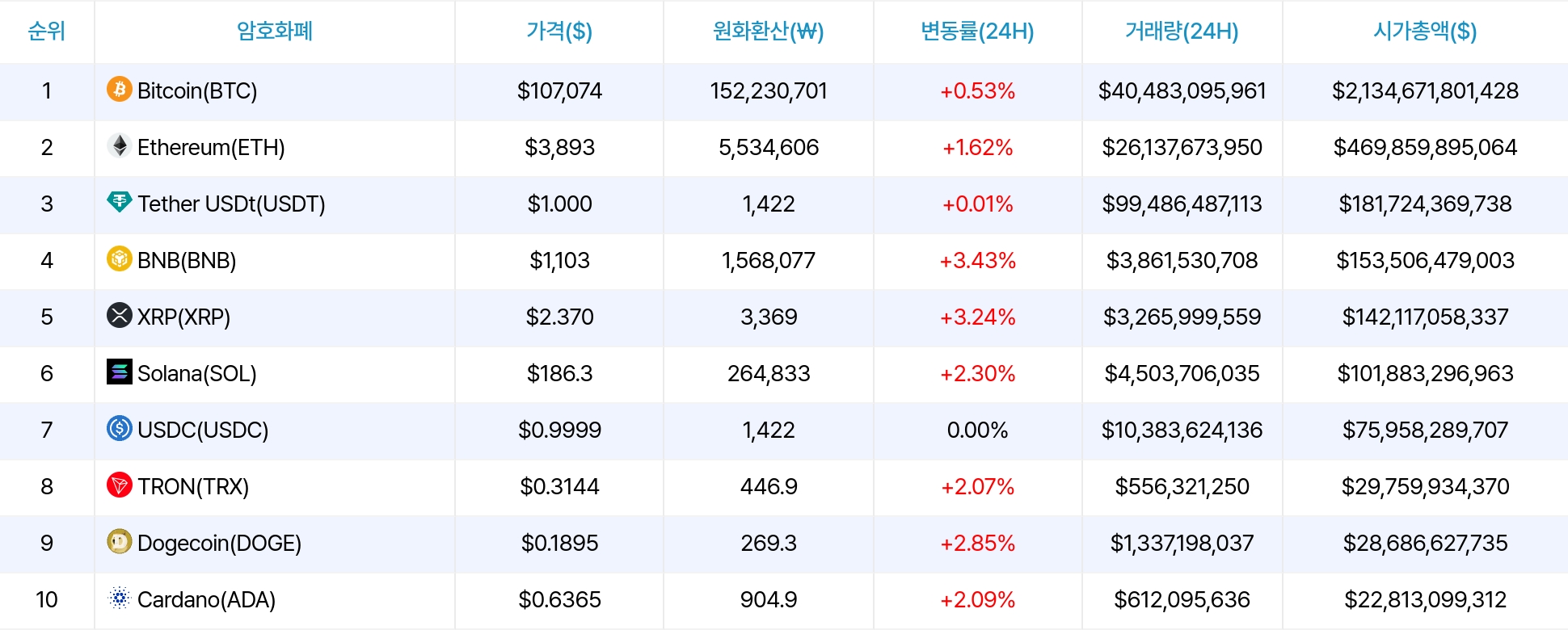Sort by the 변동률(24H) column header

(x=977, y=31)
